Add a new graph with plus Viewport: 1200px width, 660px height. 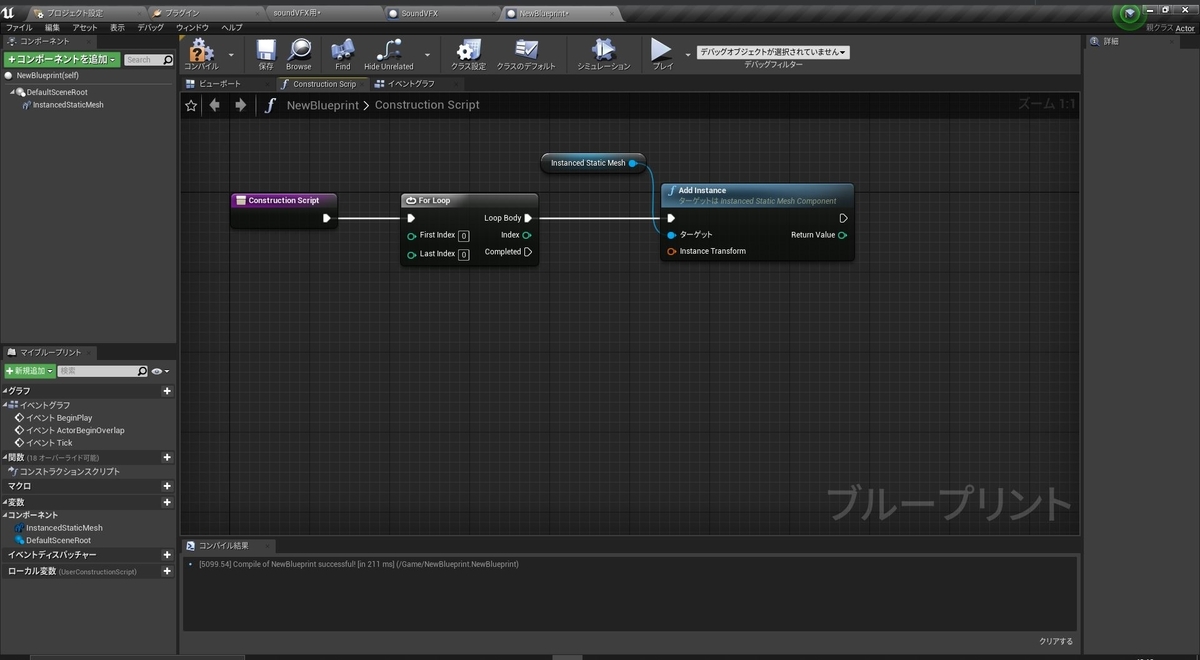pos(167,391)
